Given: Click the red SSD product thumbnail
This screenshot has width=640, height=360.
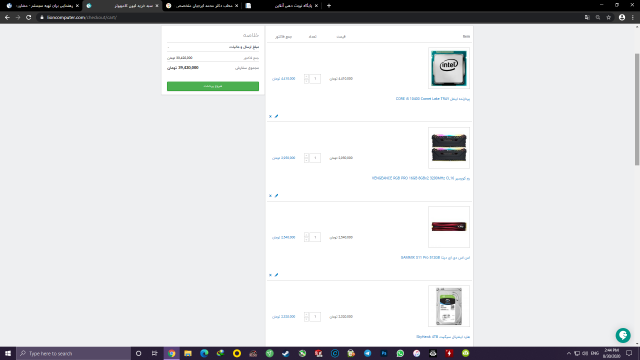Looking at the screenshot, I should (449, 227).
